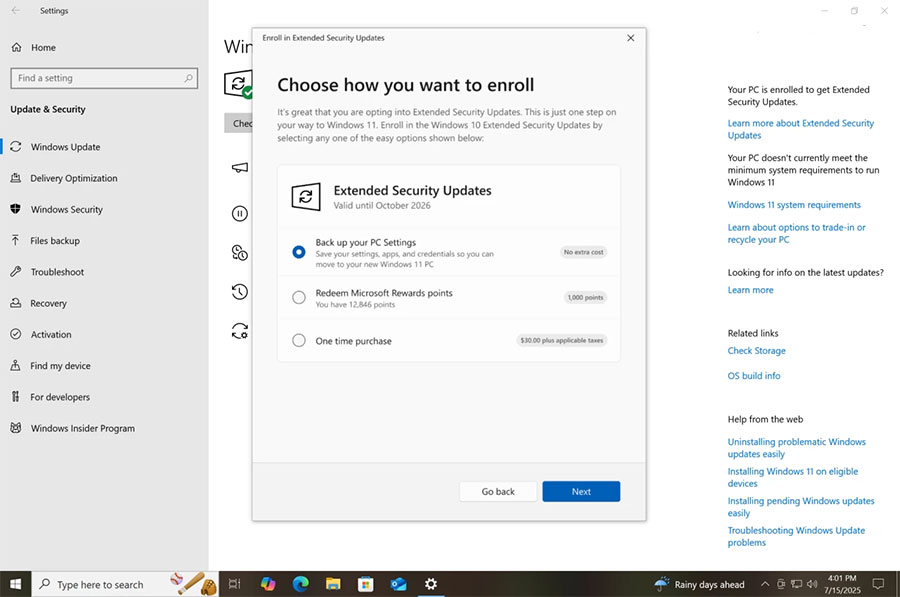Click the Check Storage link

(x=756, y=351)
